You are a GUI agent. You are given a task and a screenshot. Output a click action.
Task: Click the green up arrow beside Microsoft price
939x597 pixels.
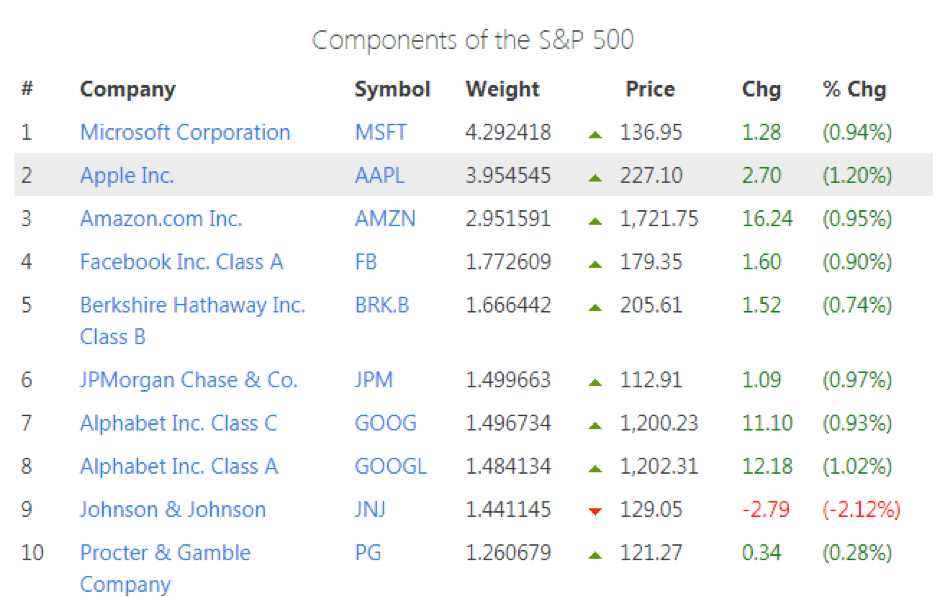click(596, 134)
